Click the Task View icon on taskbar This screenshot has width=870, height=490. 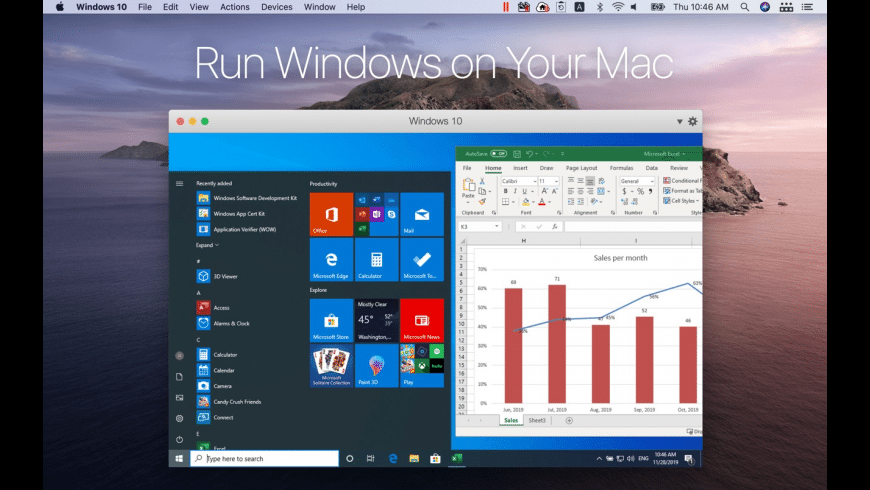tap(371, 458)
